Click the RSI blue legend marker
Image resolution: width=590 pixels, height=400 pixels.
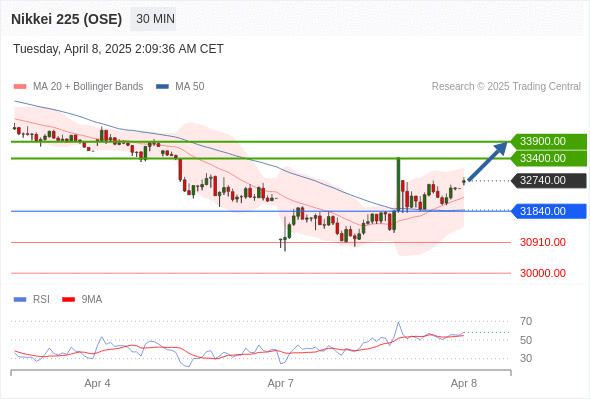pyautogui.click(x=20, y=300)
